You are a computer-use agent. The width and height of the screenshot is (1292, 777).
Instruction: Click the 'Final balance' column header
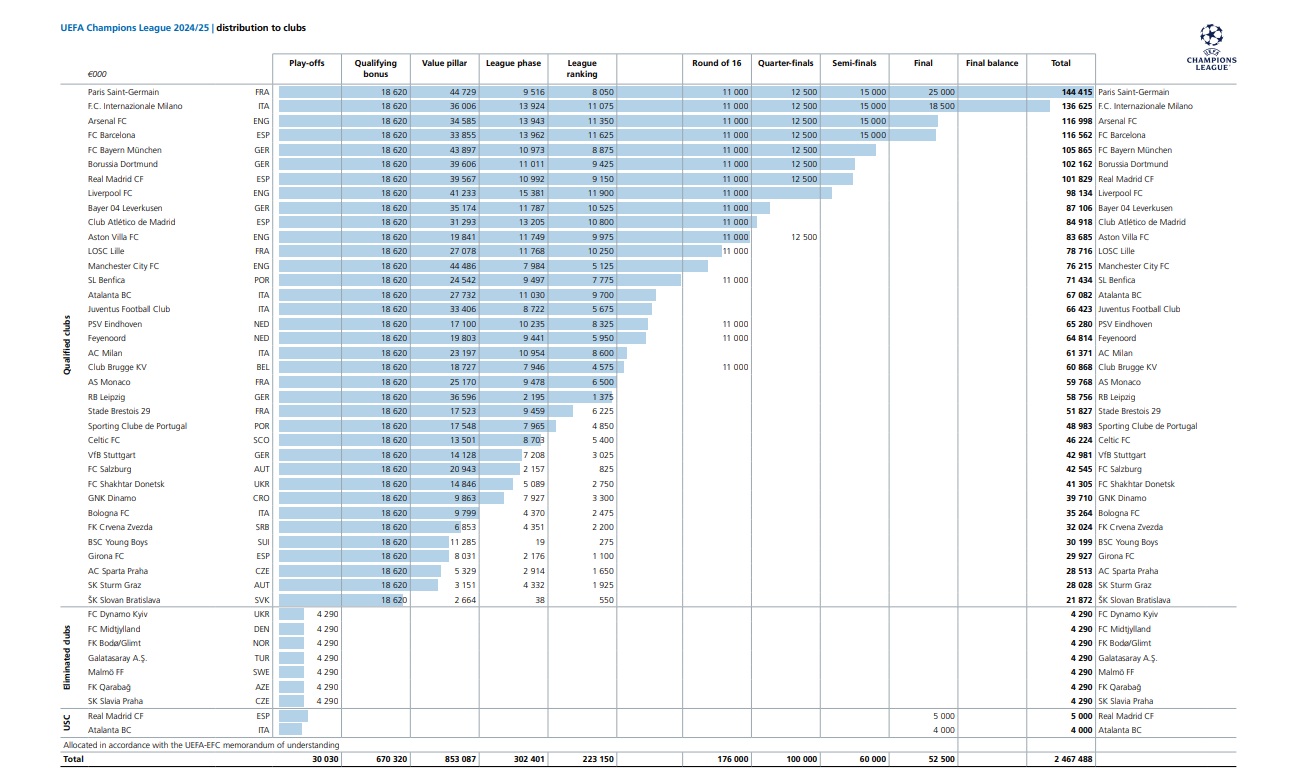click(x=991, y=63)
